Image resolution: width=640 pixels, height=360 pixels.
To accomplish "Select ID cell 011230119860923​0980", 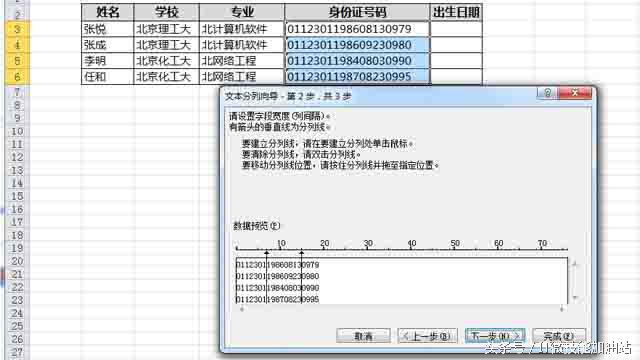I will (357, 45).
